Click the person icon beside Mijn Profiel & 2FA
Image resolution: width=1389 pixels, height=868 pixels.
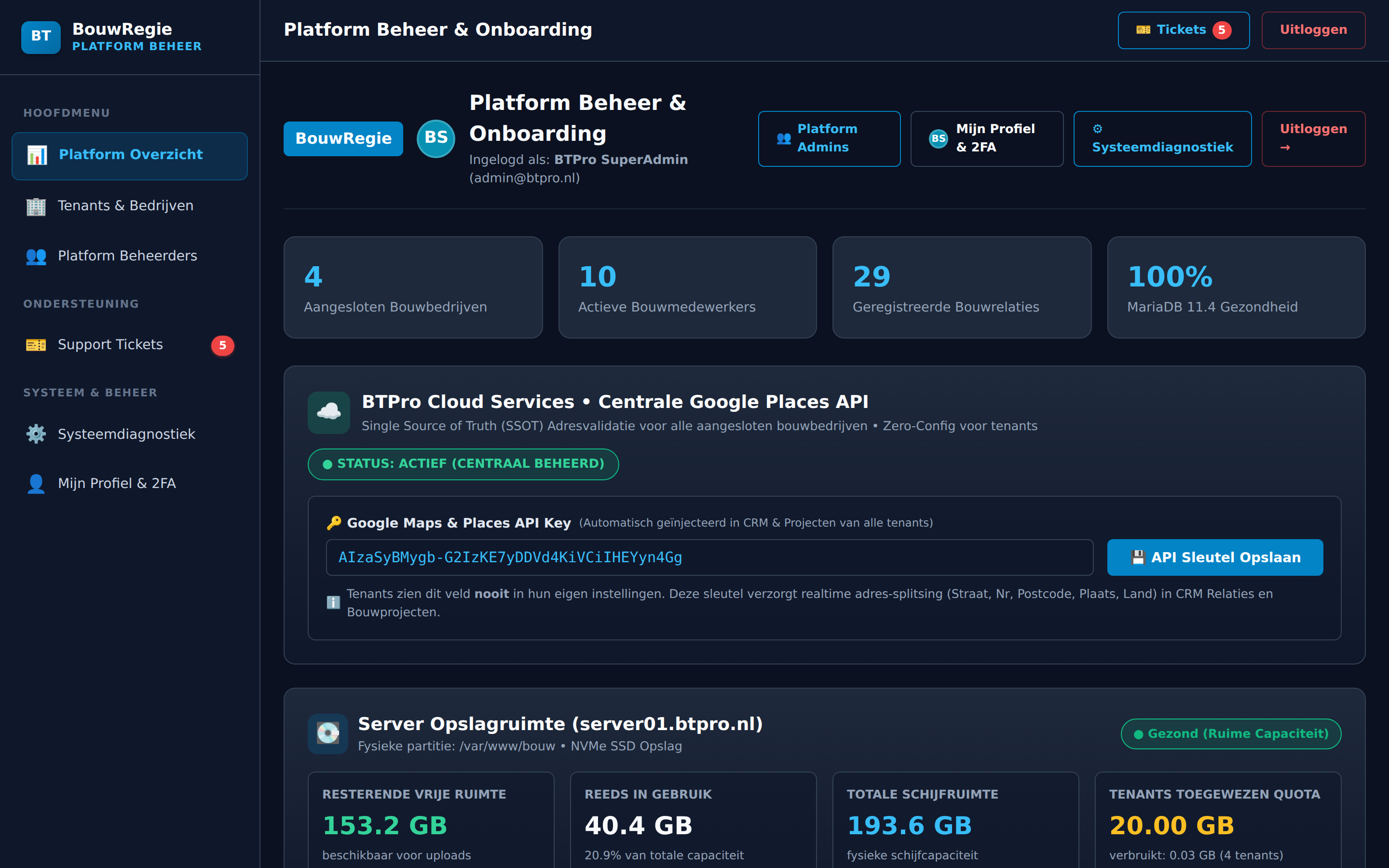tap(36, 483)
